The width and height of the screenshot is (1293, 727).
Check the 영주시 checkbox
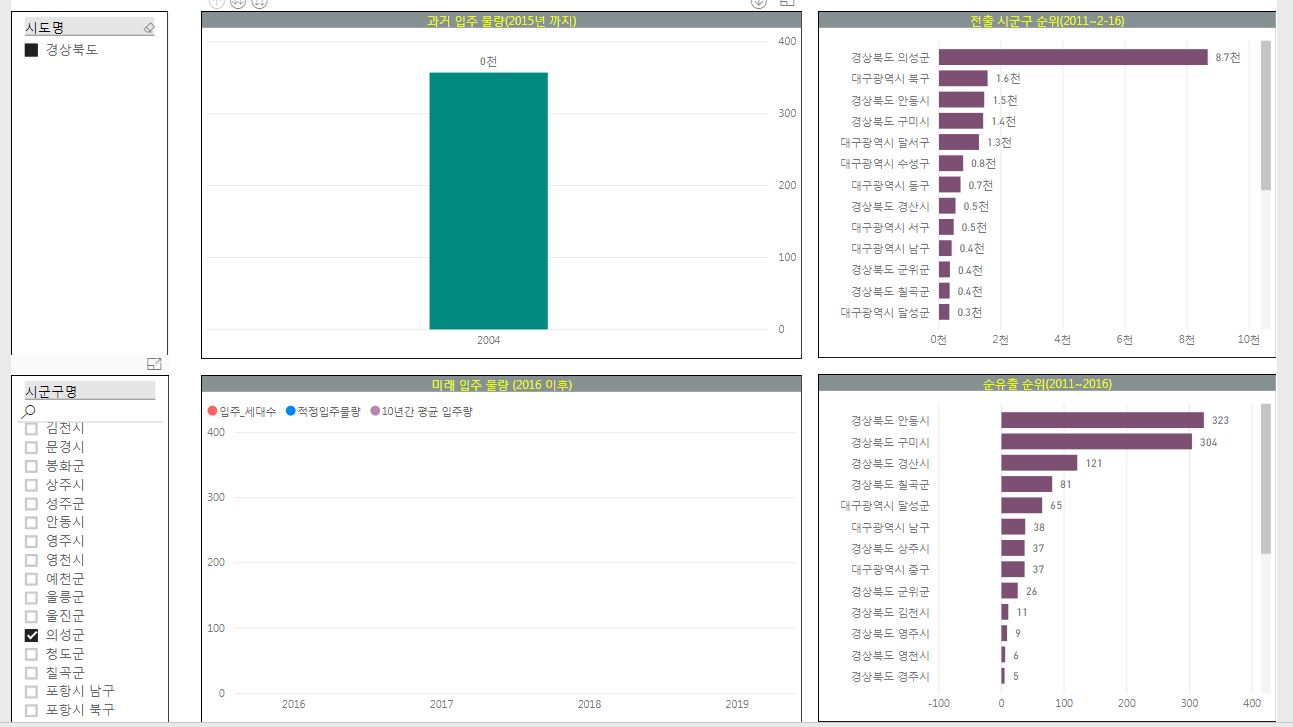31,541
